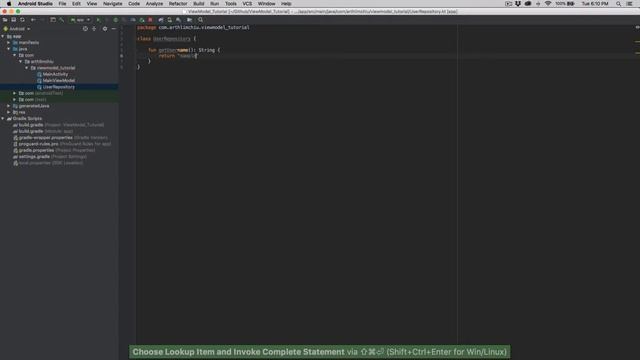
Task: Open the Tools menu
Action: [x=231, y=4]
